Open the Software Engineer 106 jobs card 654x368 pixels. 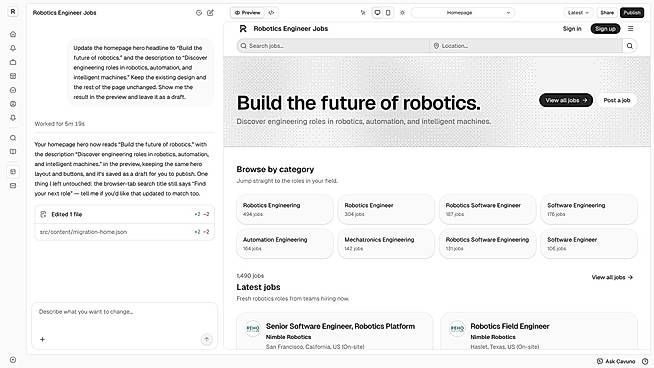click(589, 244)
